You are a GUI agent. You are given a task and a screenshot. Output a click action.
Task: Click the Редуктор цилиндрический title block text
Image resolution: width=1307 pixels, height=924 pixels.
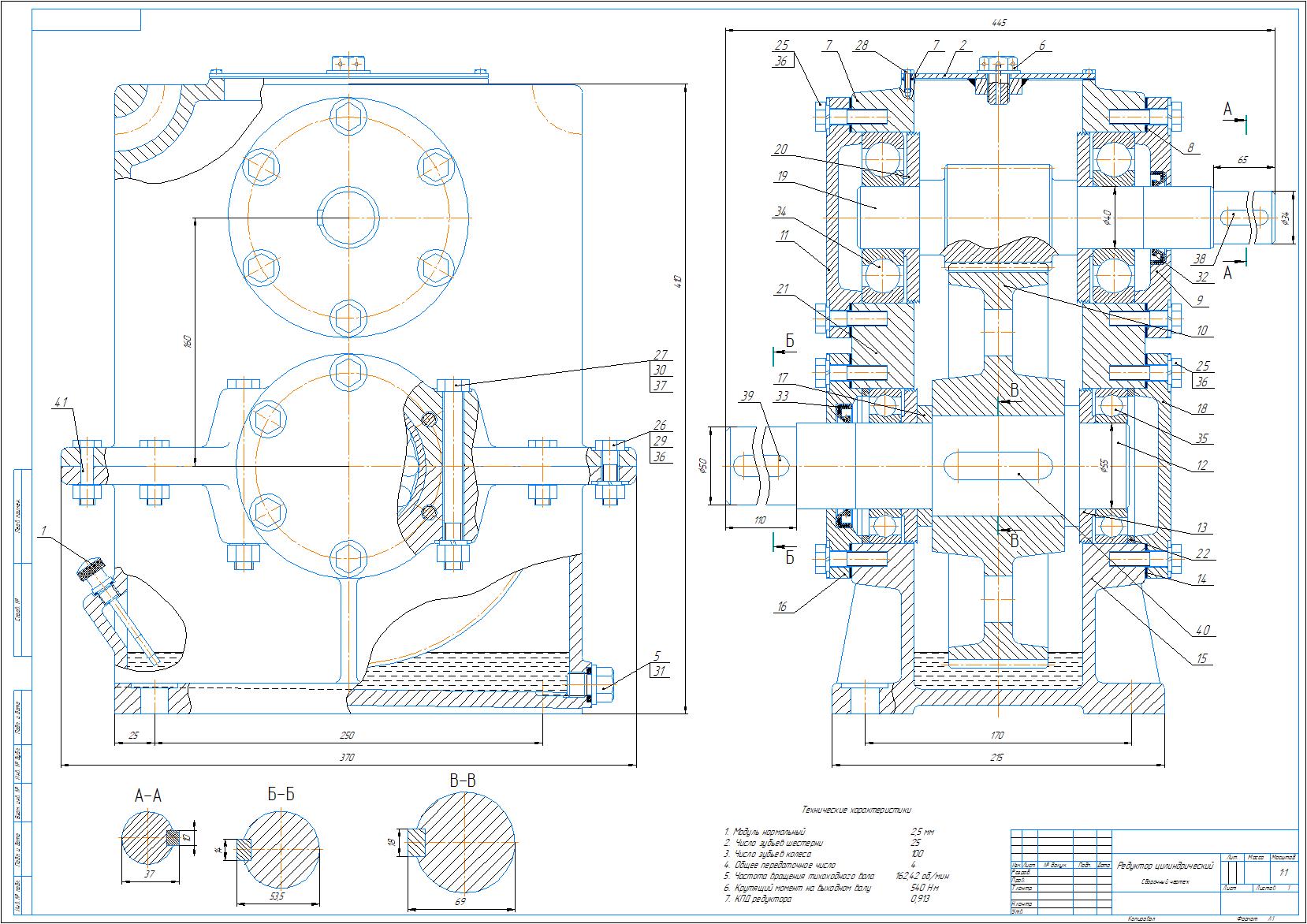(x=1164, y=866)
